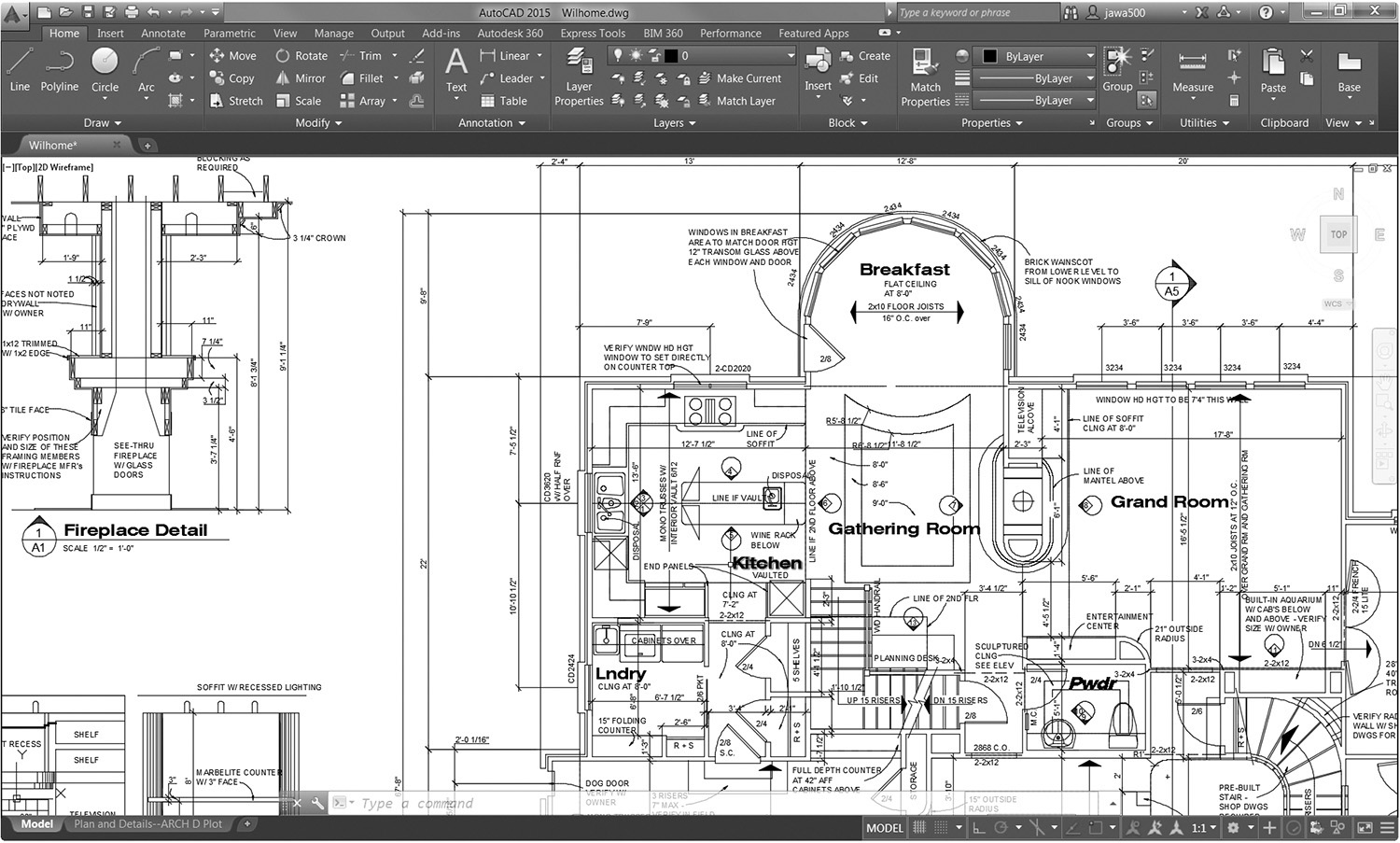Select the Mirror tool
The height and width of the screenshot is (843, 1400).
301,78
